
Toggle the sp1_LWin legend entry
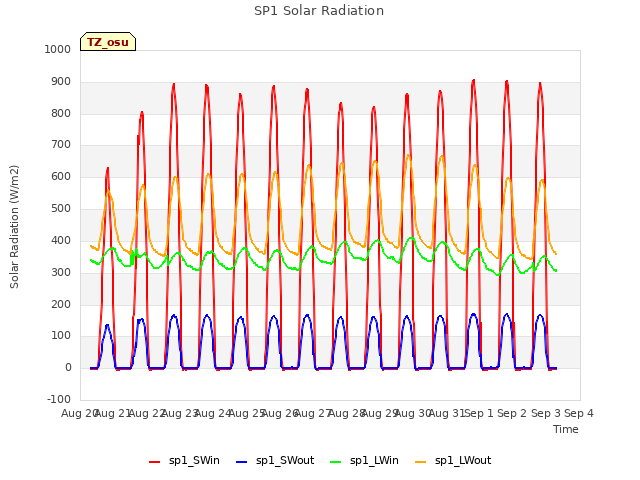pyautogui.click(x=364, y=461)
